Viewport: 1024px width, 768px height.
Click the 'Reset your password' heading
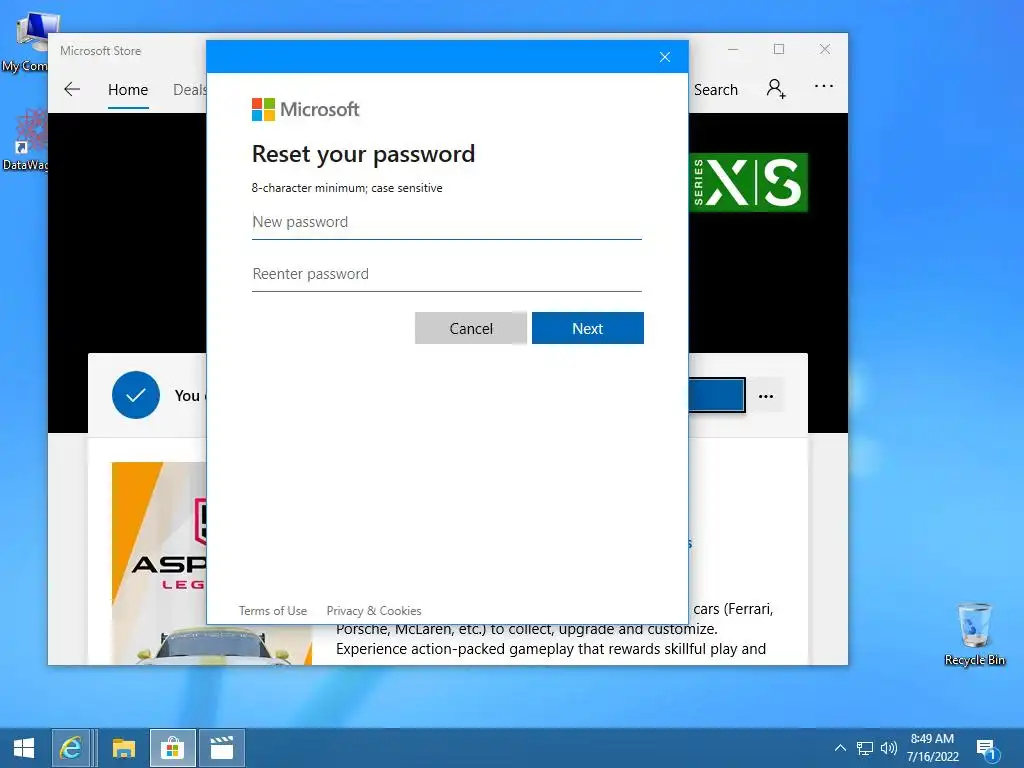tap(363, 154)
